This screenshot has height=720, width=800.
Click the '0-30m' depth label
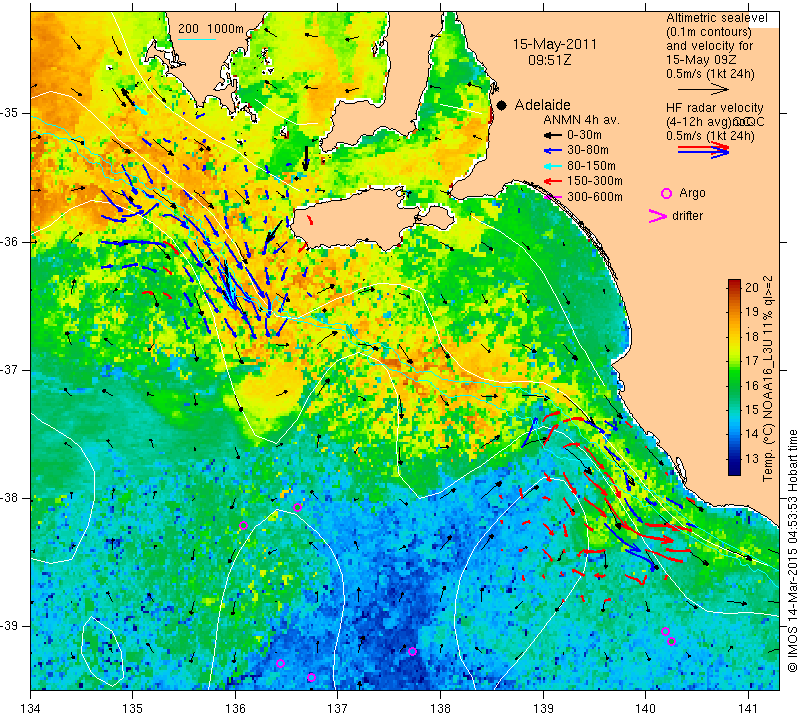click(584, 135)
